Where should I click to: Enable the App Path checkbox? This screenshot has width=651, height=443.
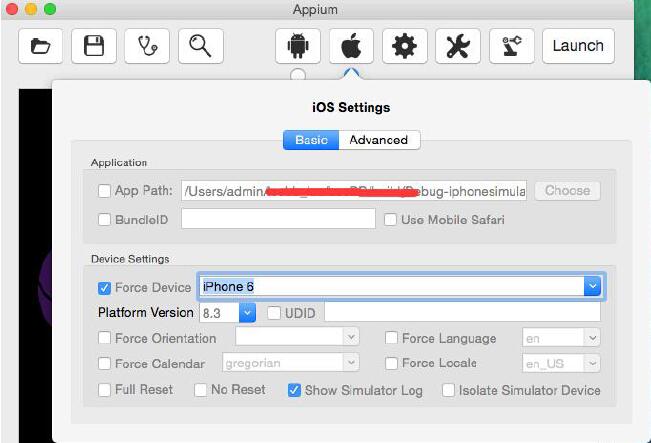click(104, 191)
